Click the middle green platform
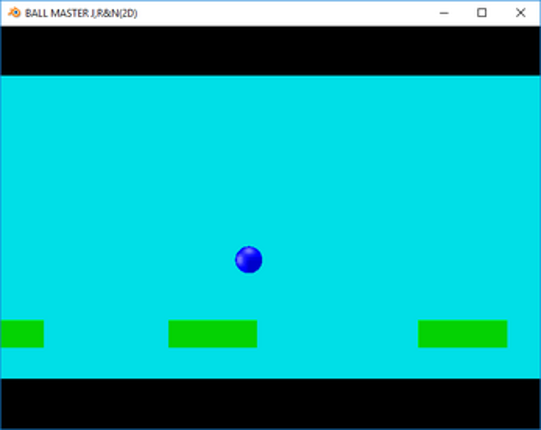541x430 pixels. tap(213, 334)
